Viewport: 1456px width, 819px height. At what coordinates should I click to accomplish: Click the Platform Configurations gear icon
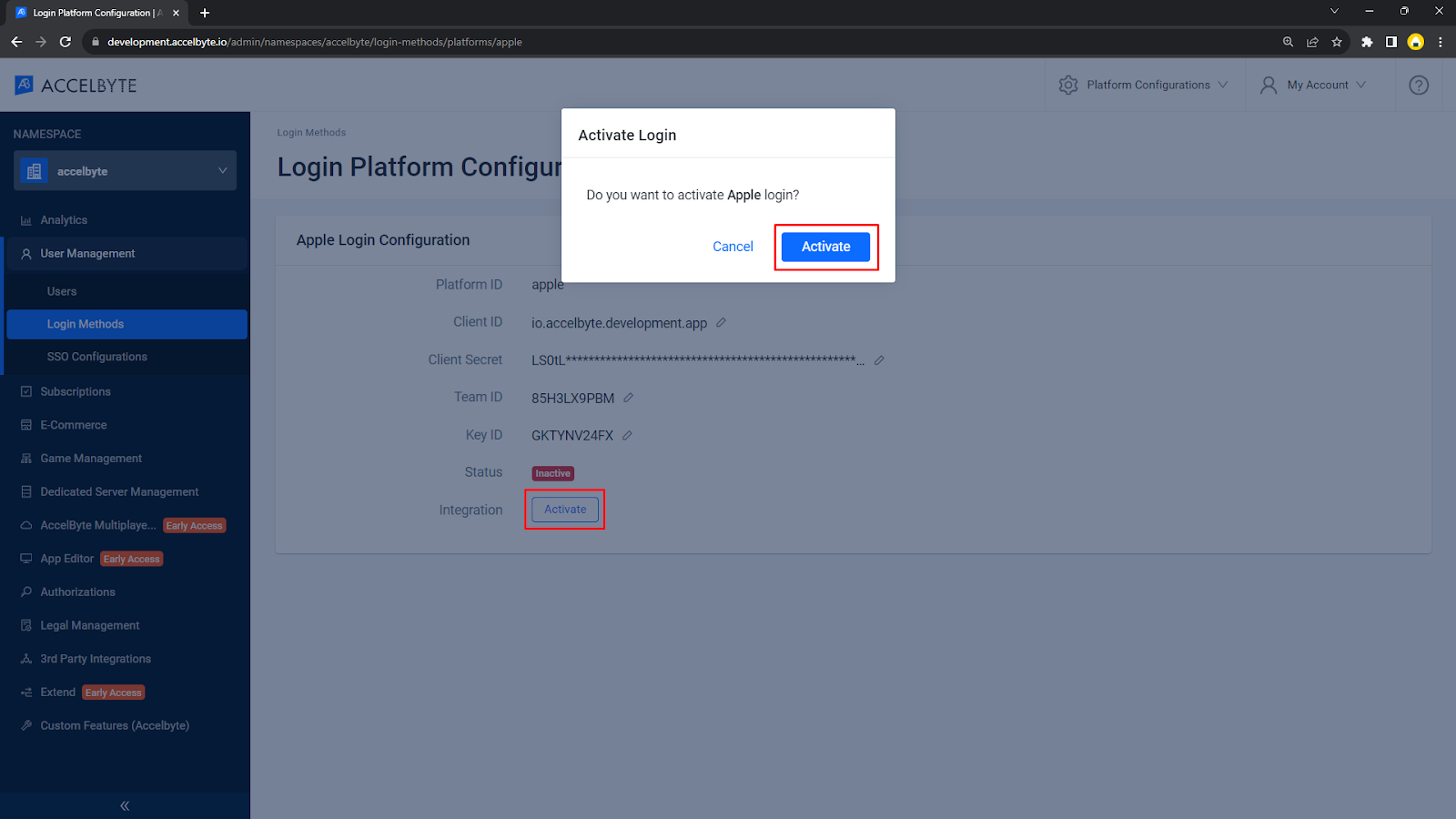tap(1068, 85)
